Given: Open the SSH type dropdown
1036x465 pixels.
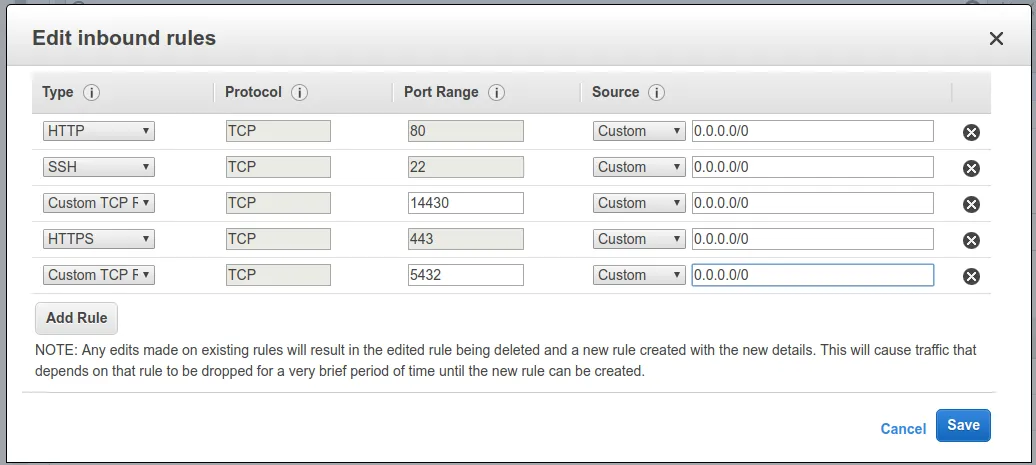Looking at the screenshot, I should point(99,167).
